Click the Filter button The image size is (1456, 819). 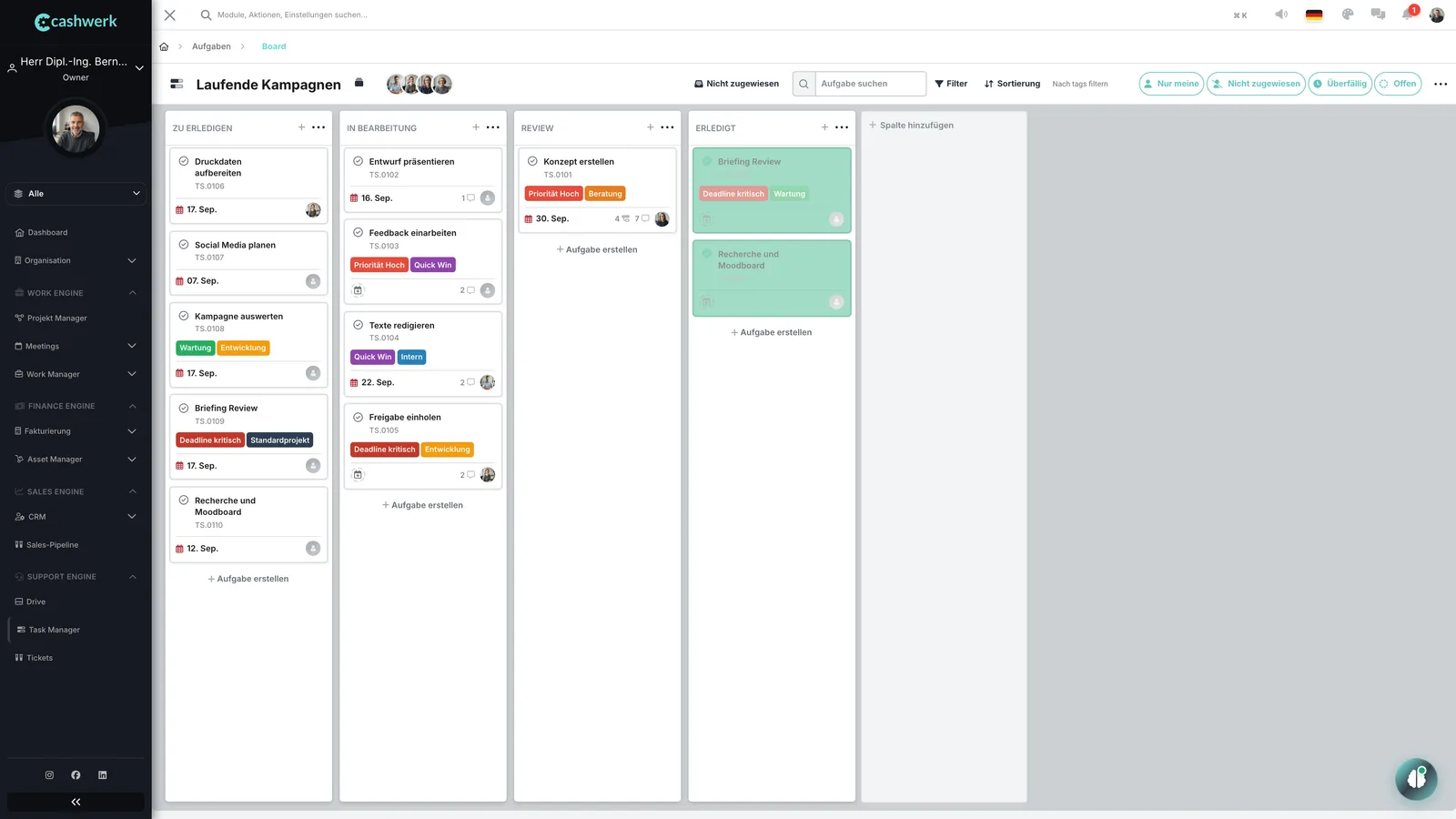(951, 84)
